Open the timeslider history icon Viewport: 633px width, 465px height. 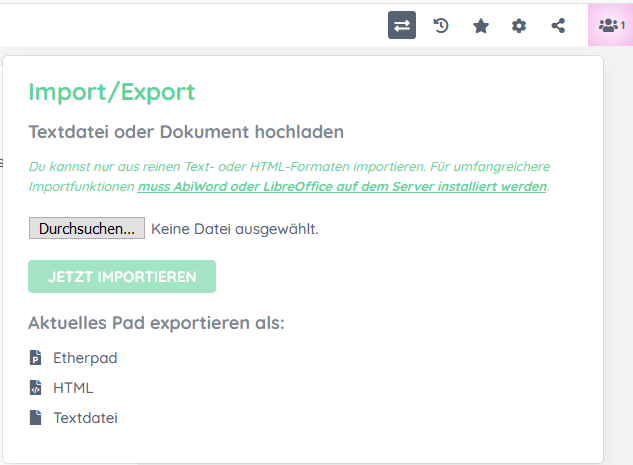point(441,25)
